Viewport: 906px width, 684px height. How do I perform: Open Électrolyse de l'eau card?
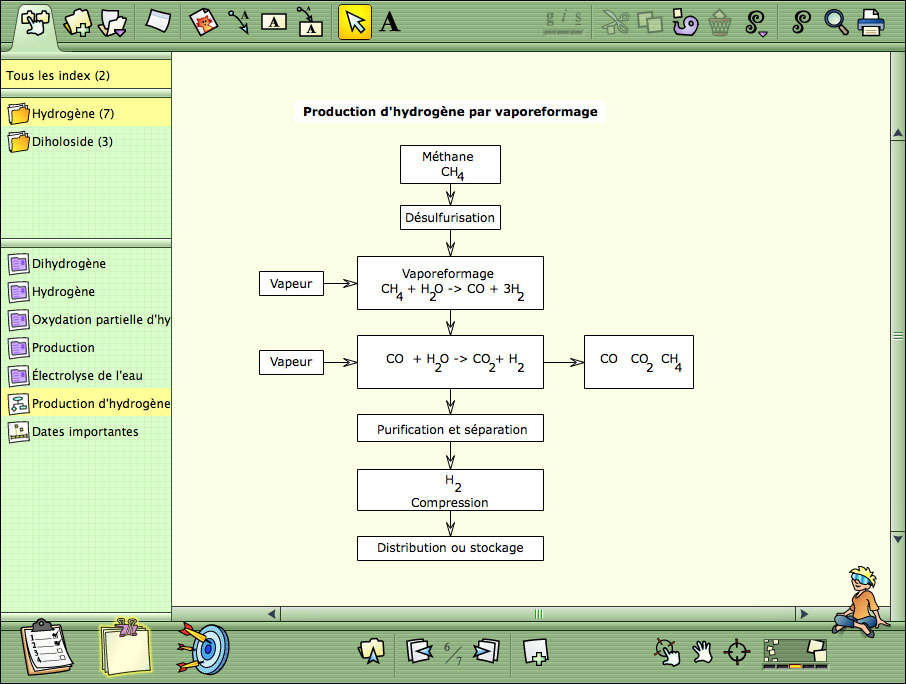(x=86, y=376)
